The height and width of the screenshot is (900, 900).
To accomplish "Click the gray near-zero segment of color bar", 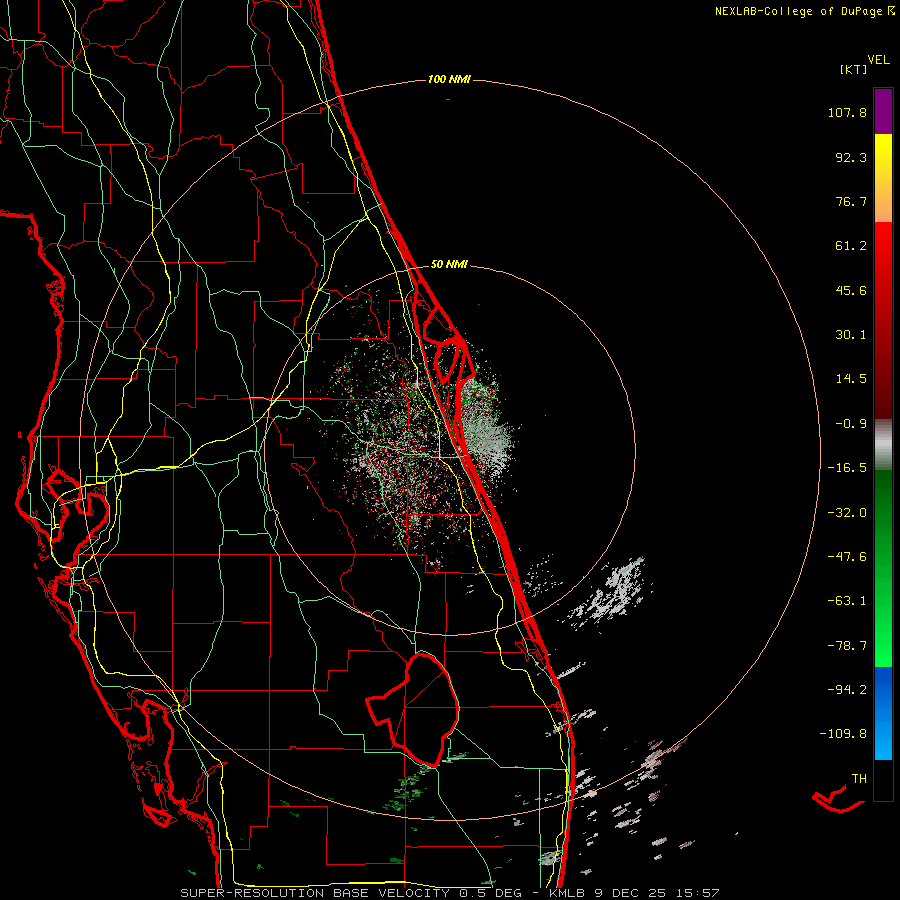I will (x=883, y=445).
